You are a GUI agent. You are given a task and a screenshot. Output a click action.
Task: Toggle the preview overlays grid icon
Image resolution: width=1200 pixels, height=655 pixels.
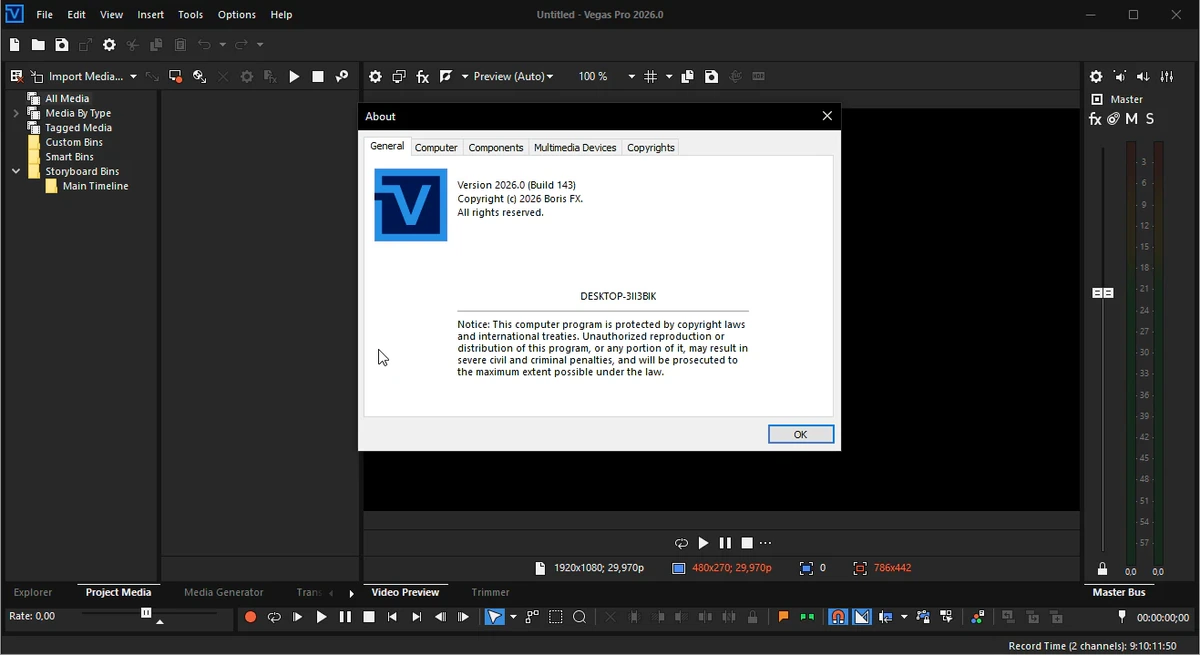coord(651,77)
